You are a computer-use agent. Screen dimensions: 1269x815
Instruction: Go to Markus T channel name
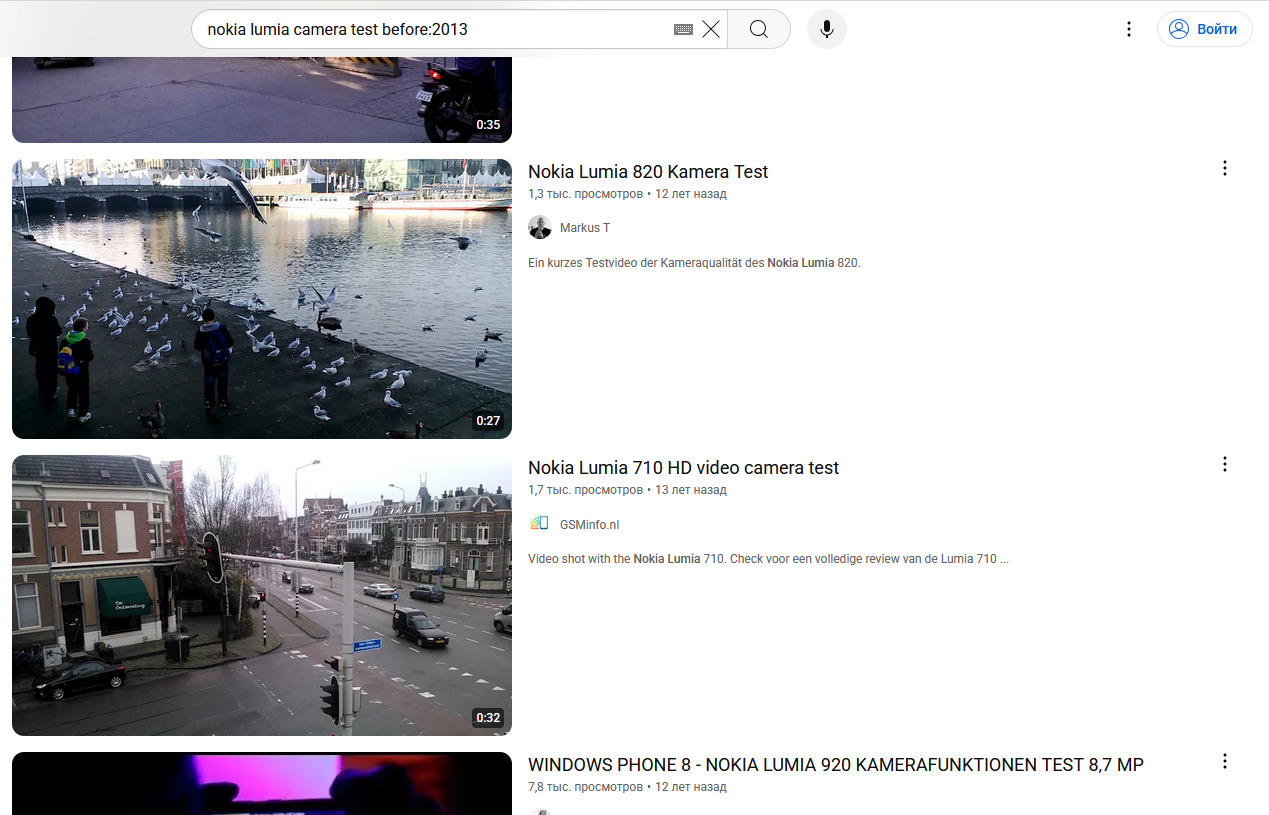tap(585, 228)
